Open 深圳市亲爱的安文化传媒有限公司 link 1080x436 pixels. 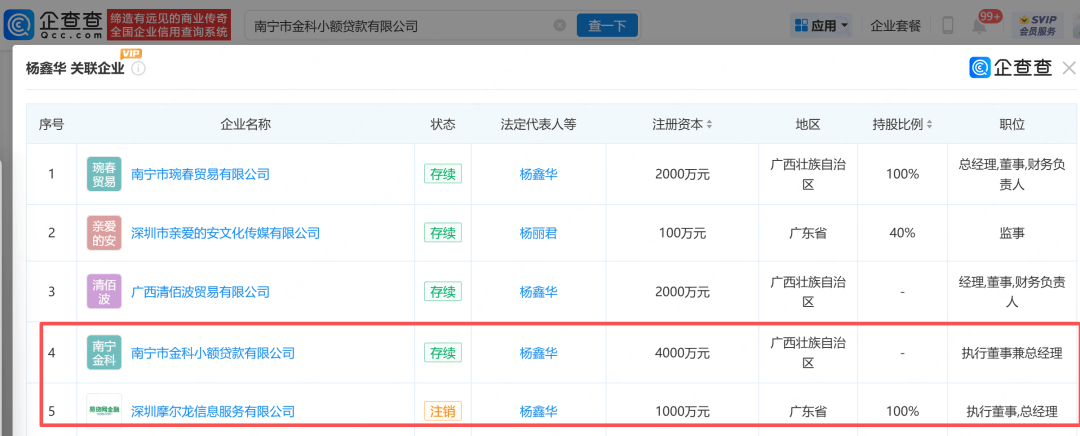tap(226, 233)
